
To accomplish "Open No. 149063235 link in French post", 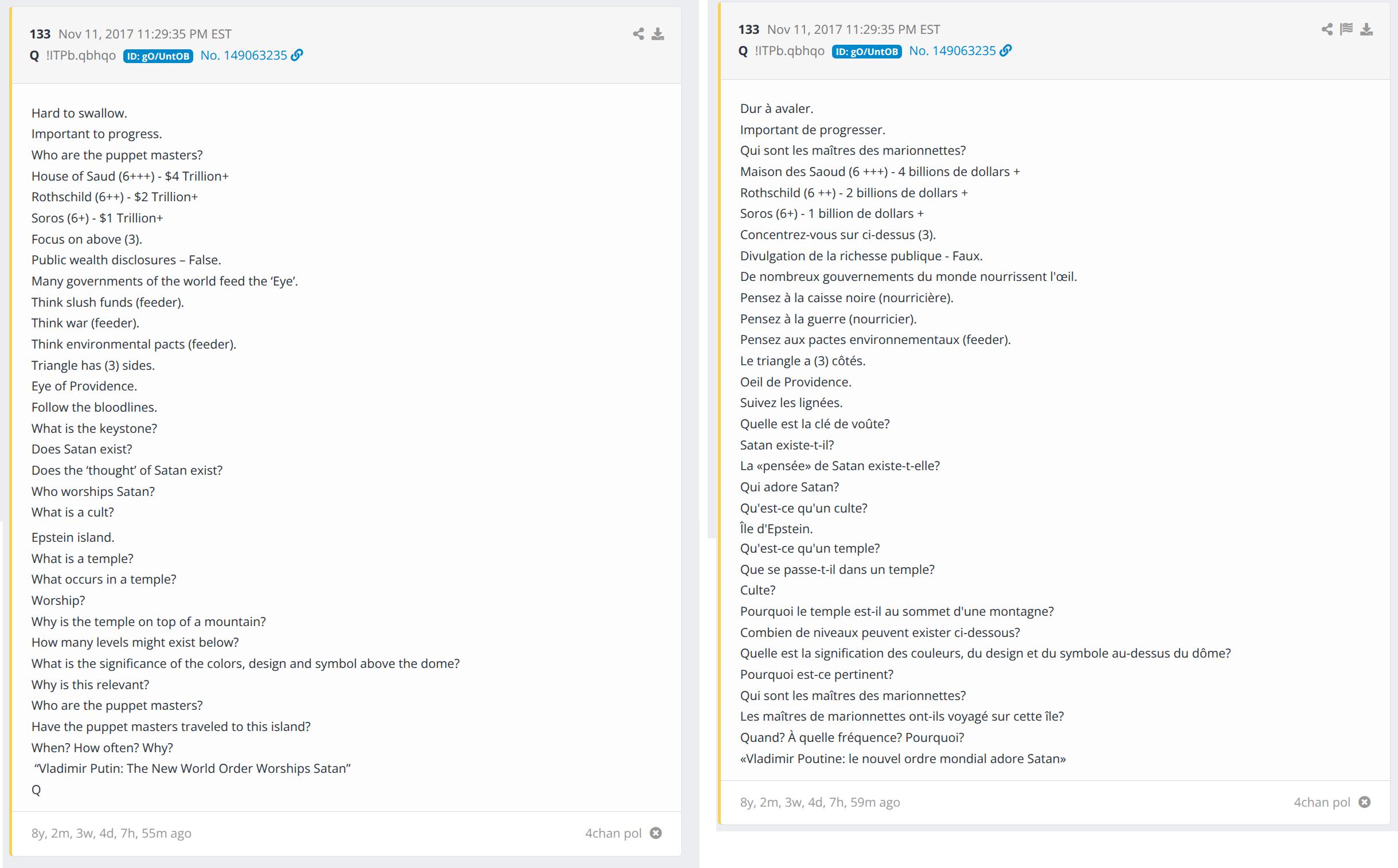I will (x=952, y=50).
